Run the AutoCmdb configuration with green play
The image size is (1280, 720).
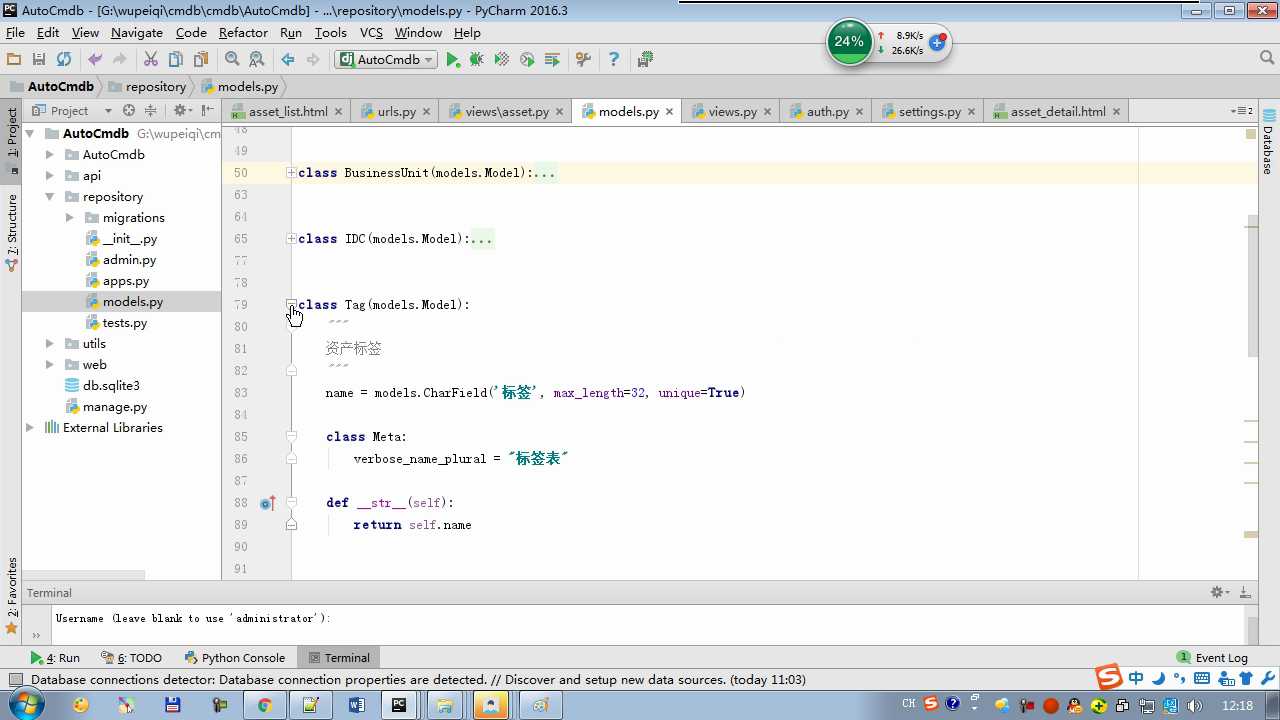coord(453,59)
